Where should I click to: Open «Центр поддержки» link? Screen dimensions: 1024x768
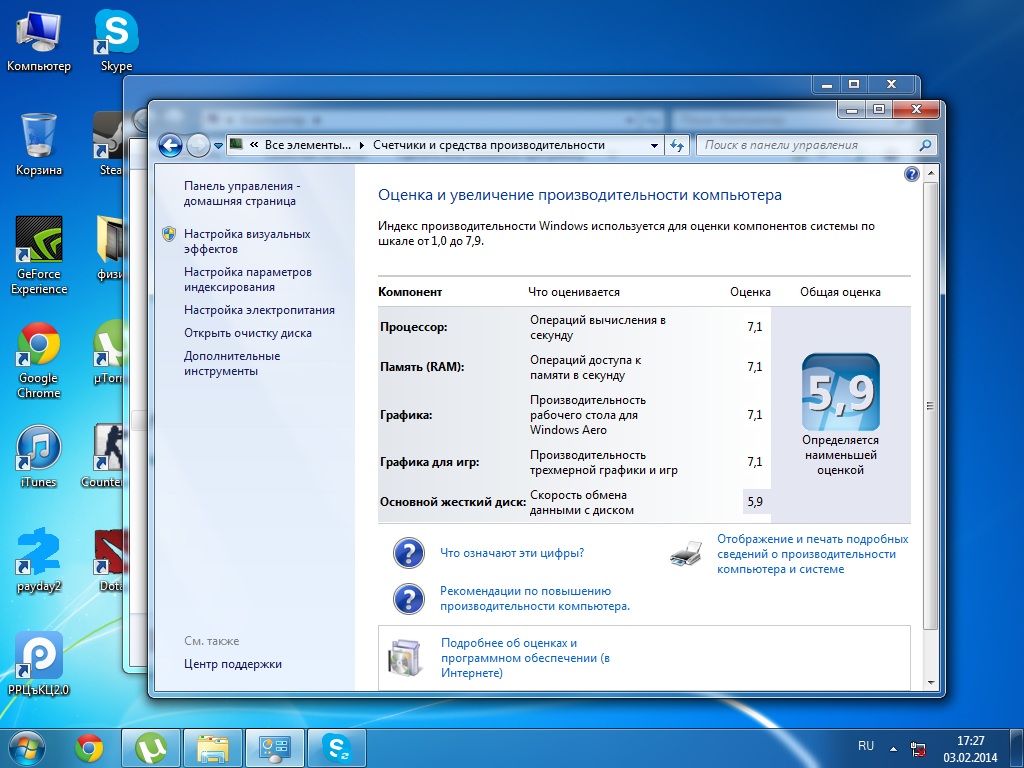(232, 664)
